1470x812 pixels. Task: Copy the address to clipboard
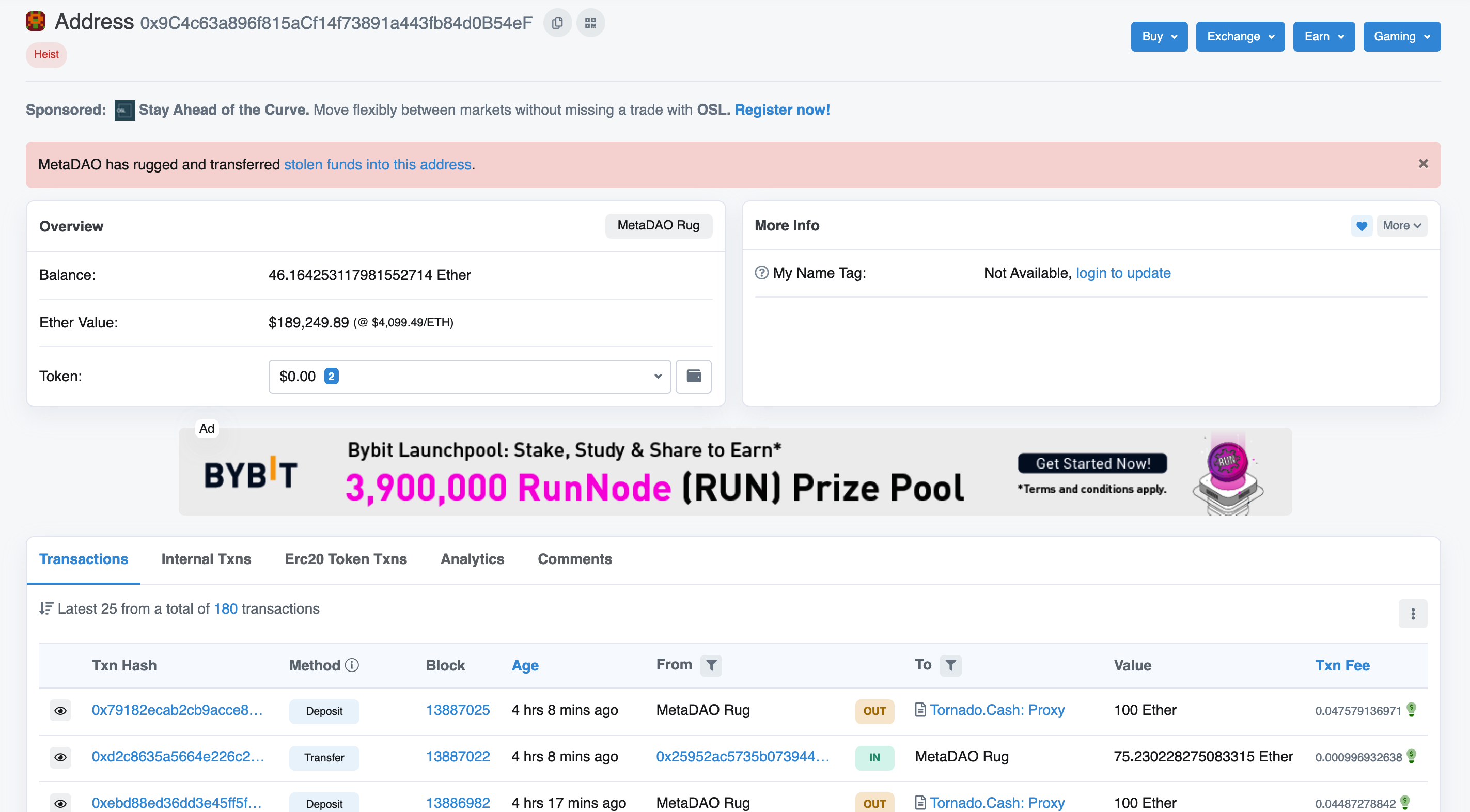557,23
